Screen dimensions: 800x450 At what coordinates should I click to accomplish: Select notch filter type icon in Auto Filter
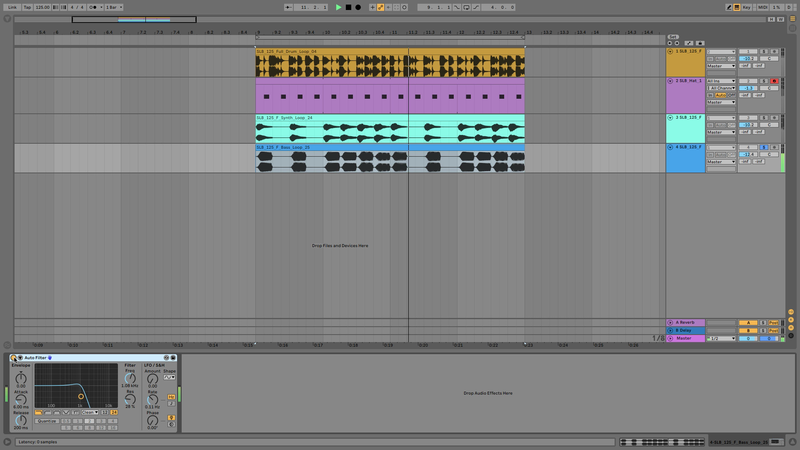tap(66, 412)
